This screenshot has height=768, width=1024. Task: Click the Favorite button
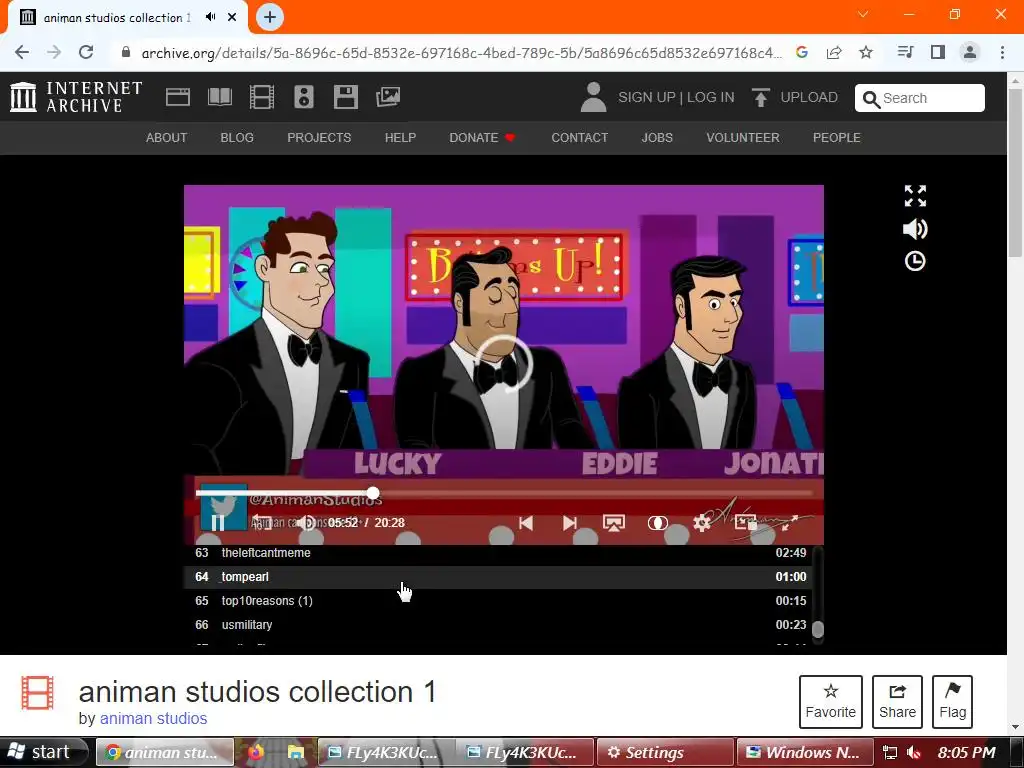pyautogui.click(x=831, y=701)
